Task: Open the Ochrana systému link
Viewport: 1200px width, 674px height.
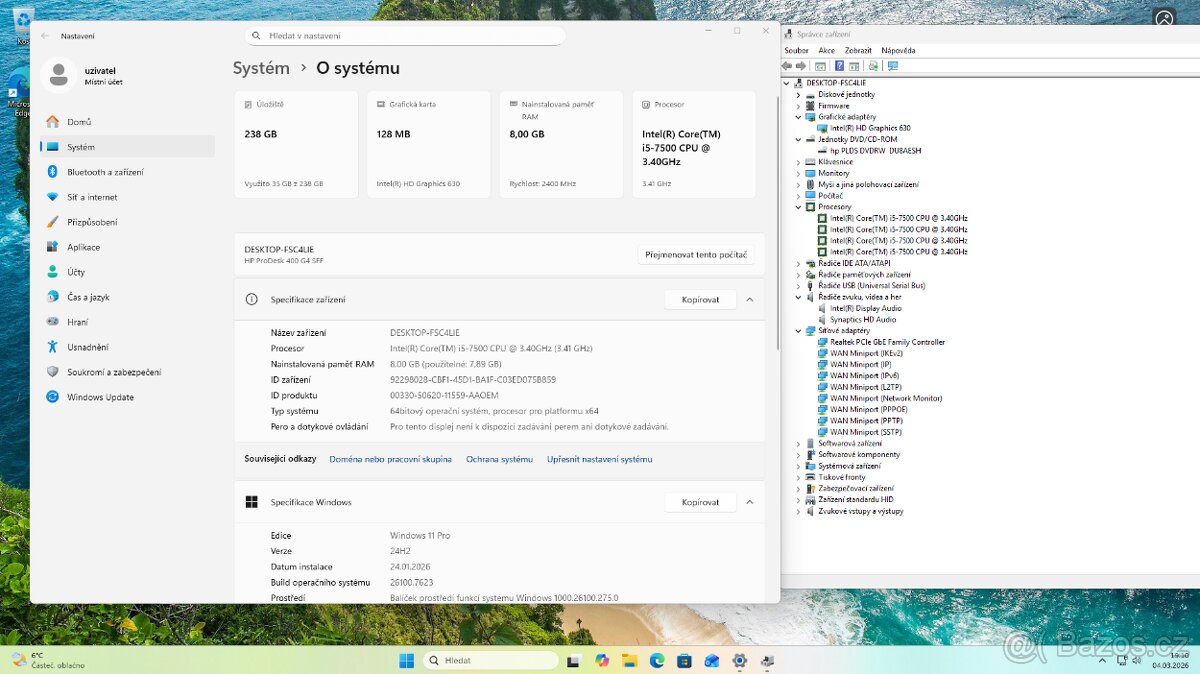Action: pos(499,459)
